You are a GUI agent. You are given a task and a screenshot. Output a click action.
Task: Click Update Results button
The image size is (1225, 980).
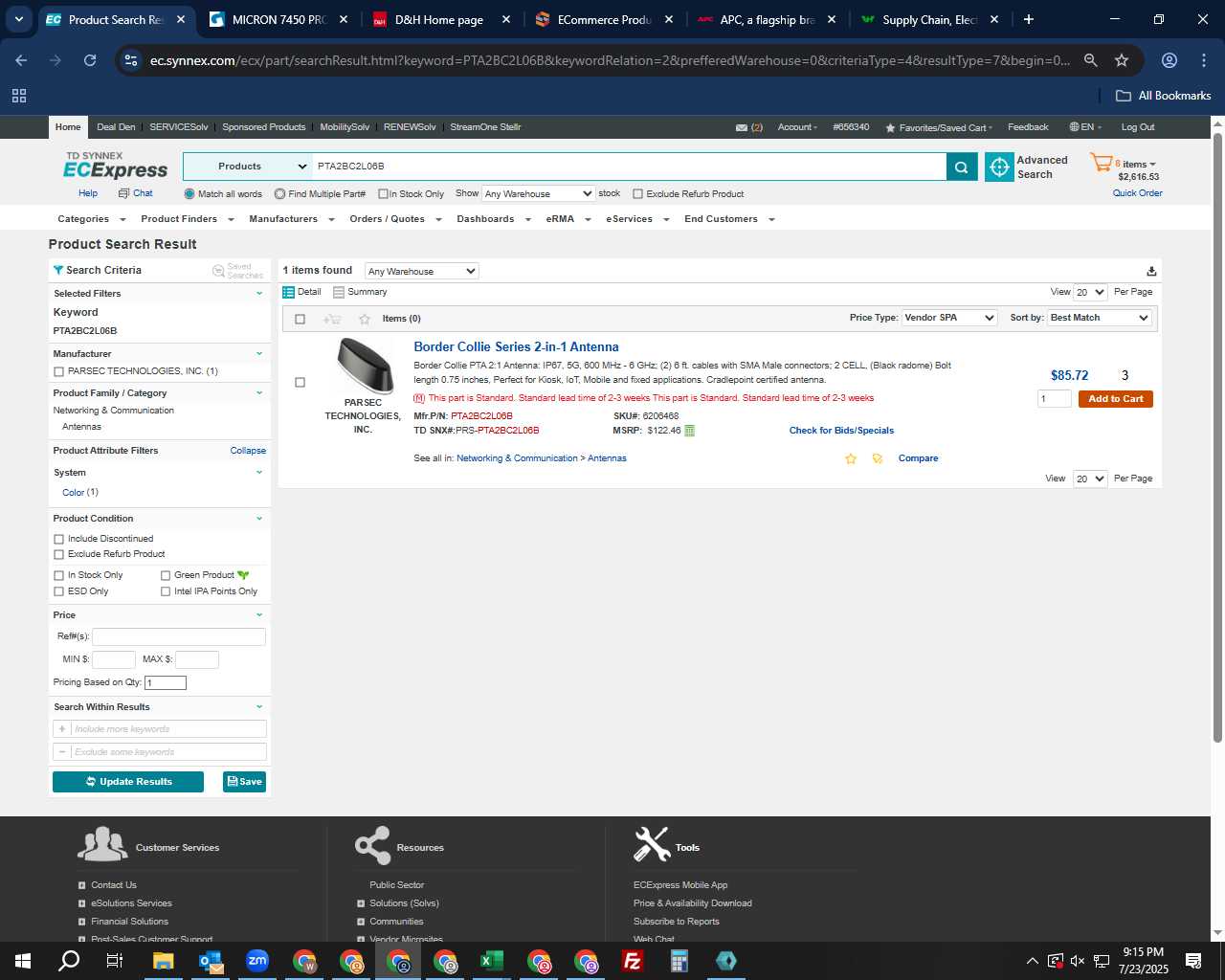click(x=128, y=782)
